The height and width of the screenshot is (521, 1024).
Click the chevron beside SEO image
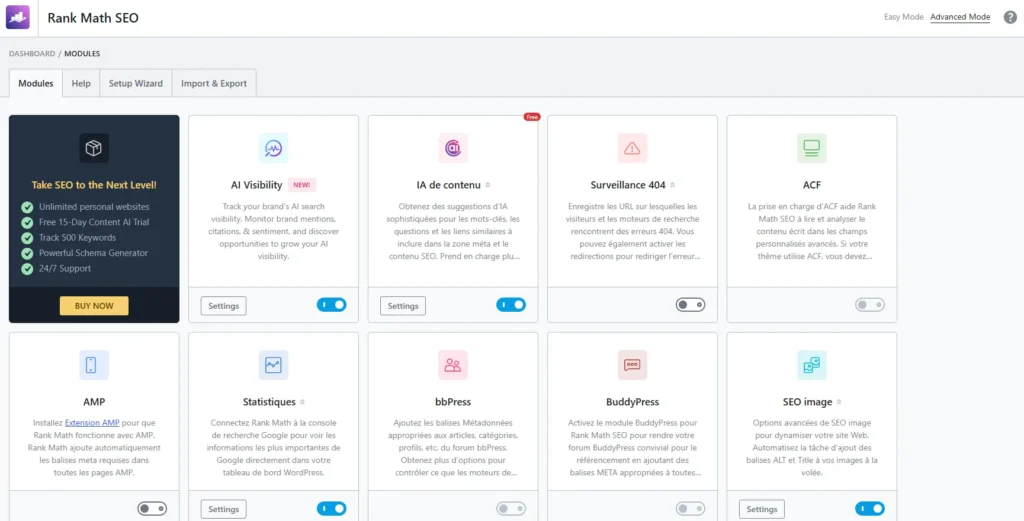pos(839,402)
